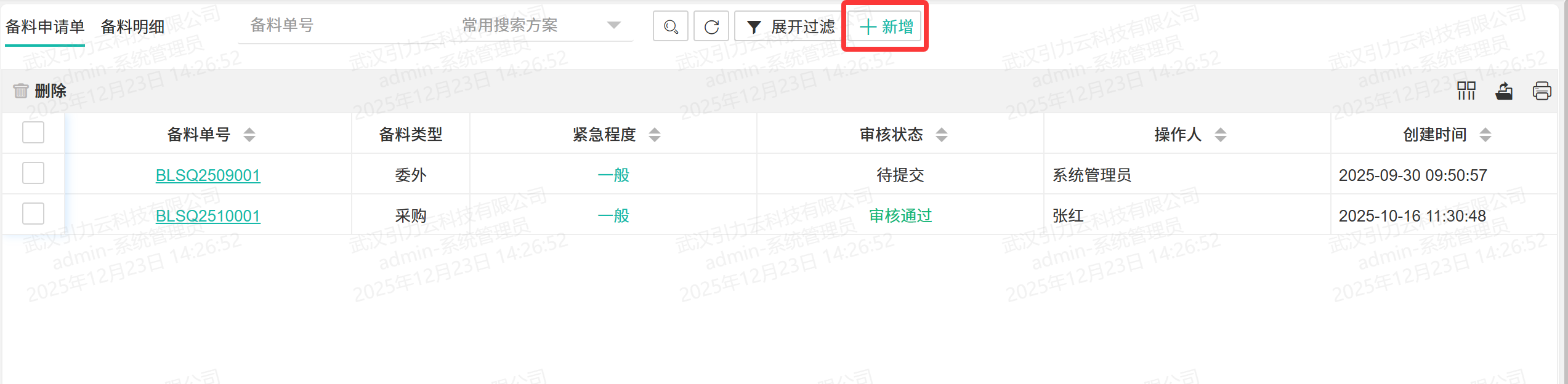Screen dimensions: 1568x384
Task: Sort by 紧急程度 column arrows
Action: click(x=655, y=134)
